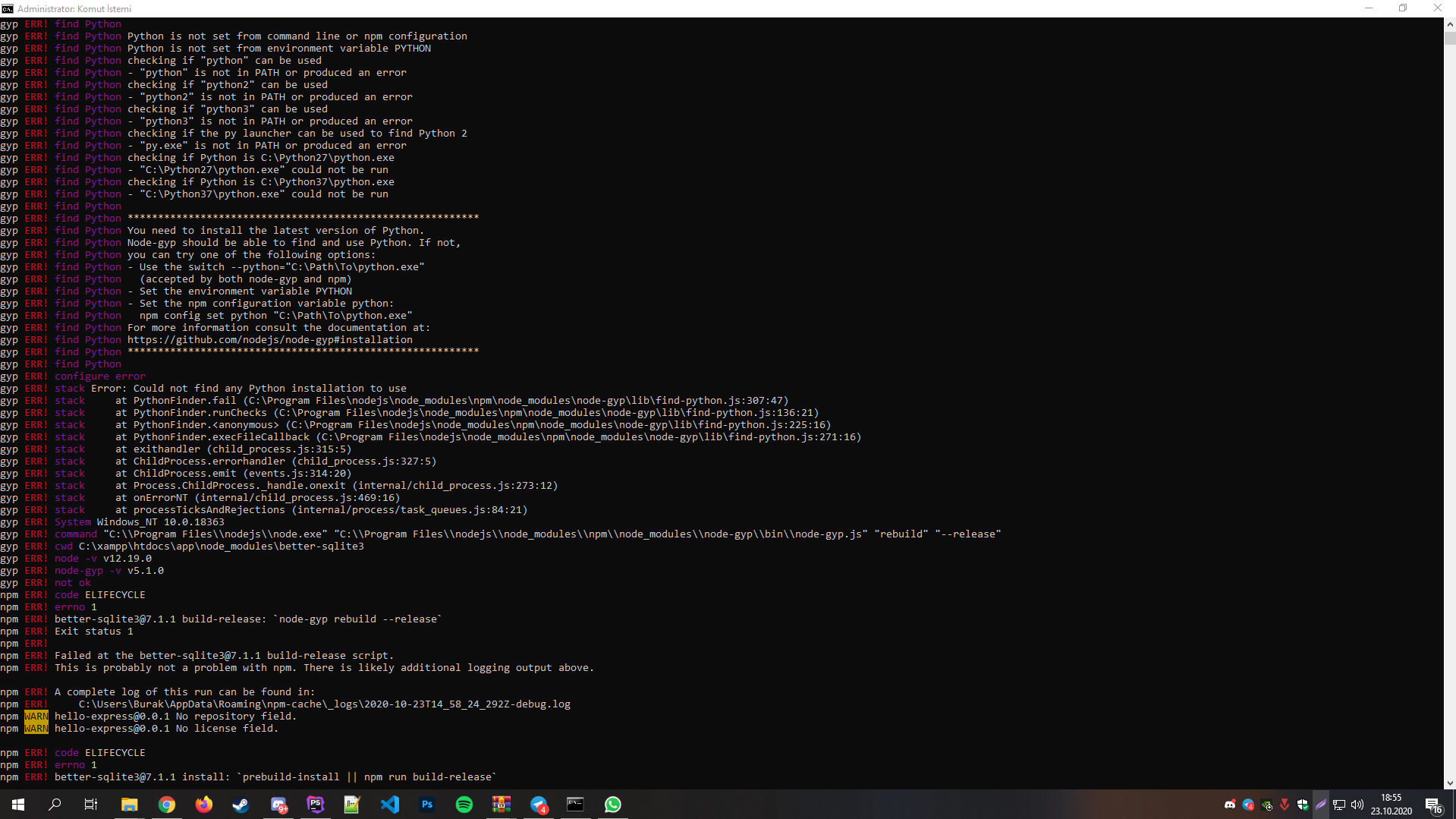Image resolution: width=1456 pixels, height=819 pixels.
Task: Click the node-gyp GitHub installation URL
Action: [x=270, y=340]
